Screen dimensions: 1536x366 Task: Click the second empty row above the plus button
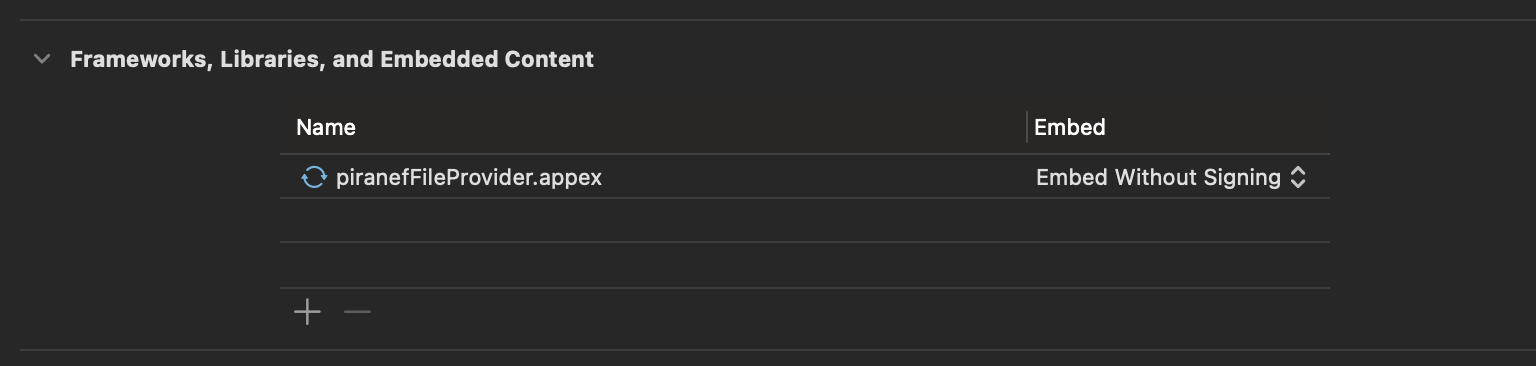pos(805,265)
